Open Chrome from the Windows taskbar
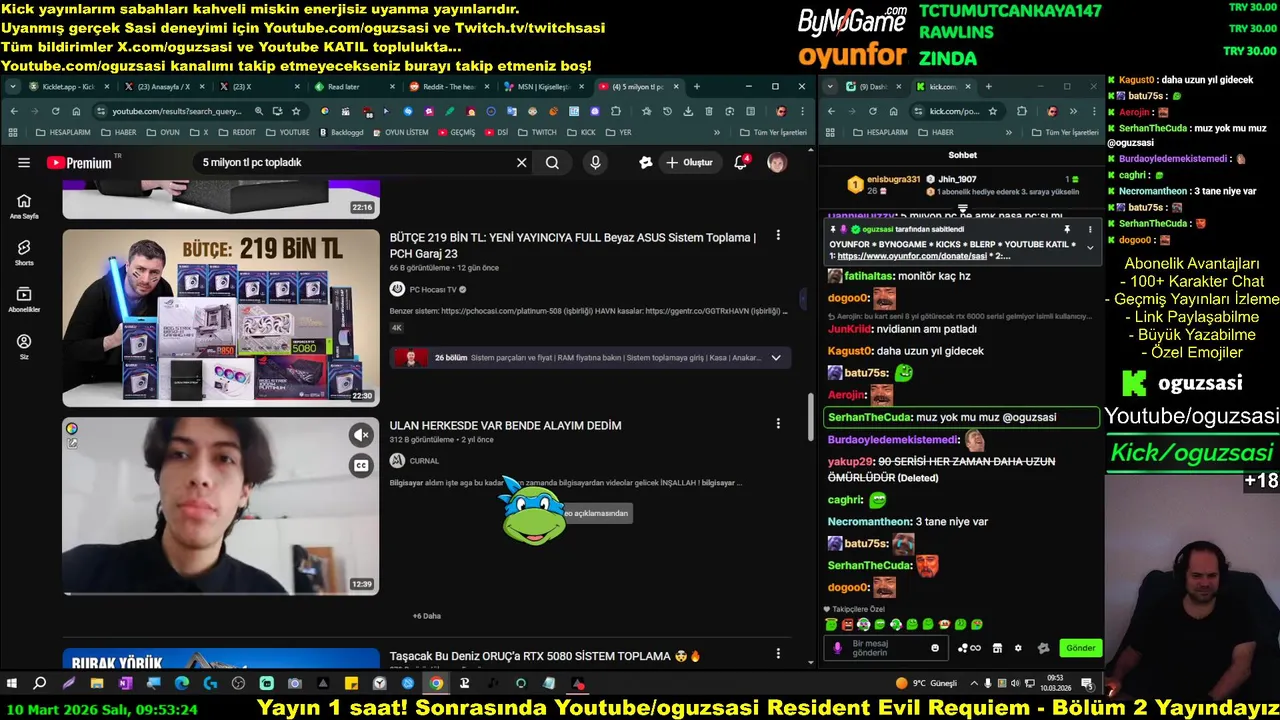The height and width of the screenshot is (720, 1280). 436,684
